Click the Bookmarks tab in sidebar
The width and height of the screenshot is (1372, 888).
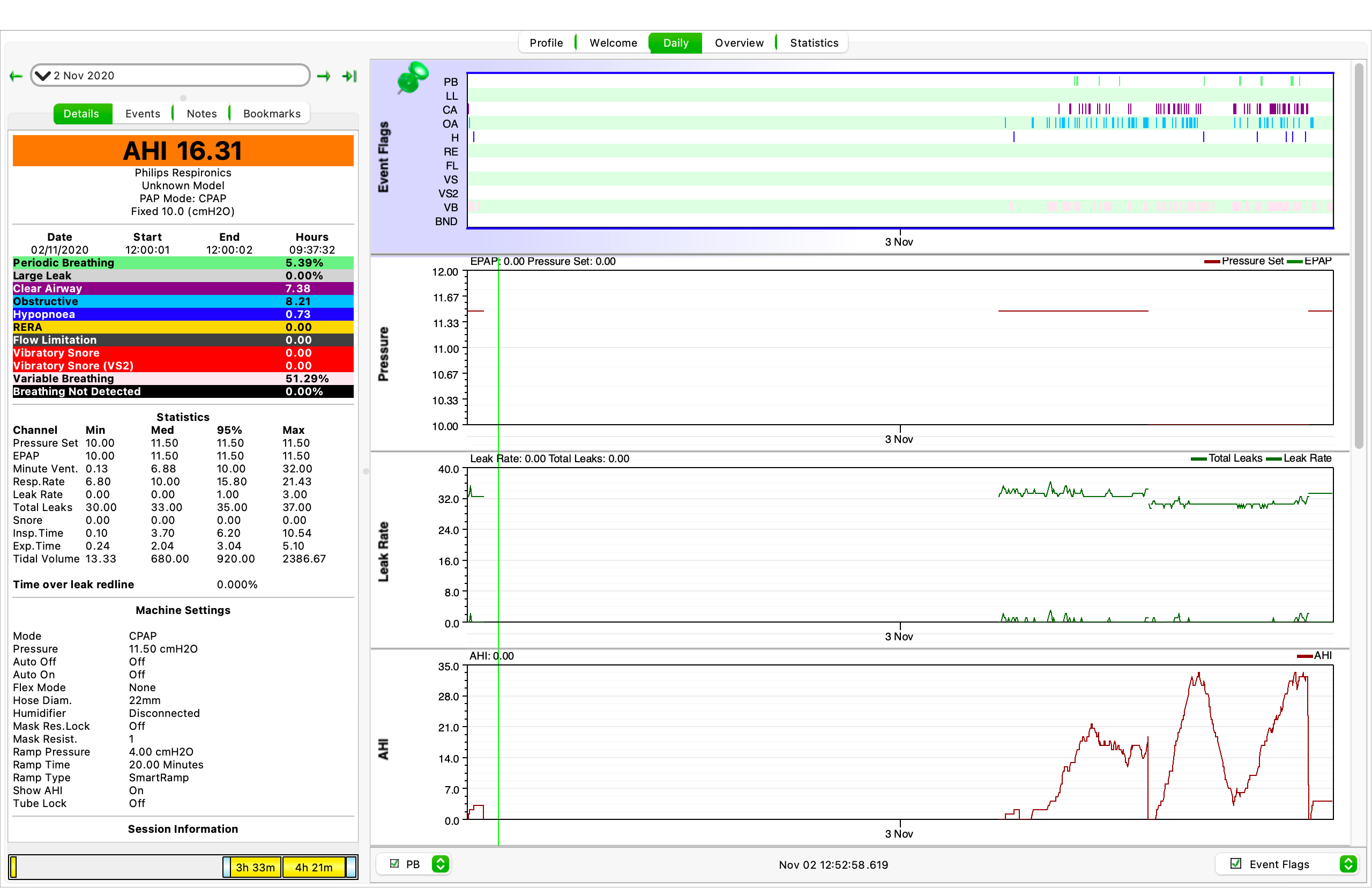[x=271, y=112]
